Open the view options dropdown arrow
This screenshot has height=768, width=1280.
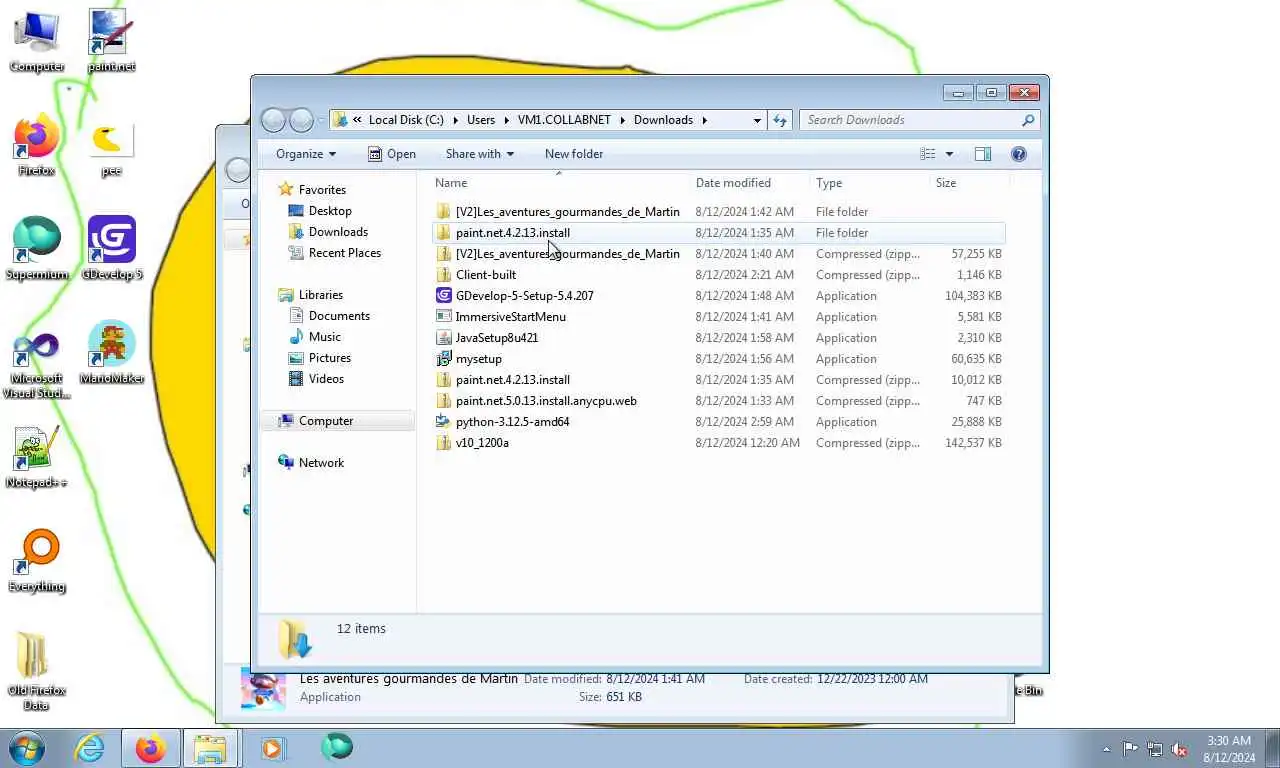949,154
